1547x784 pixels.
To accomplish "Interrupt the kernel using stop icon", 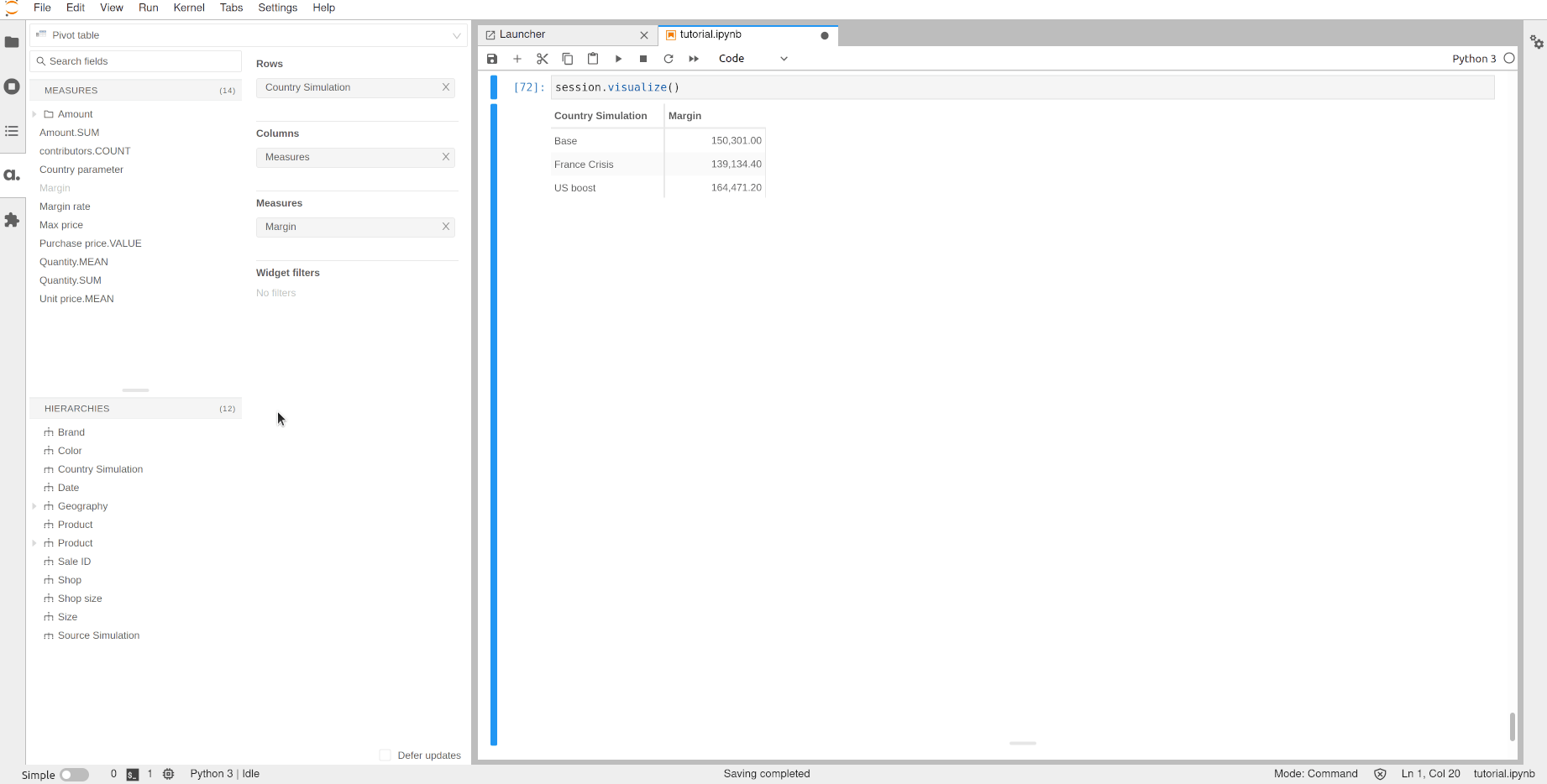I will pyautogui.click(x=643, y=59).
